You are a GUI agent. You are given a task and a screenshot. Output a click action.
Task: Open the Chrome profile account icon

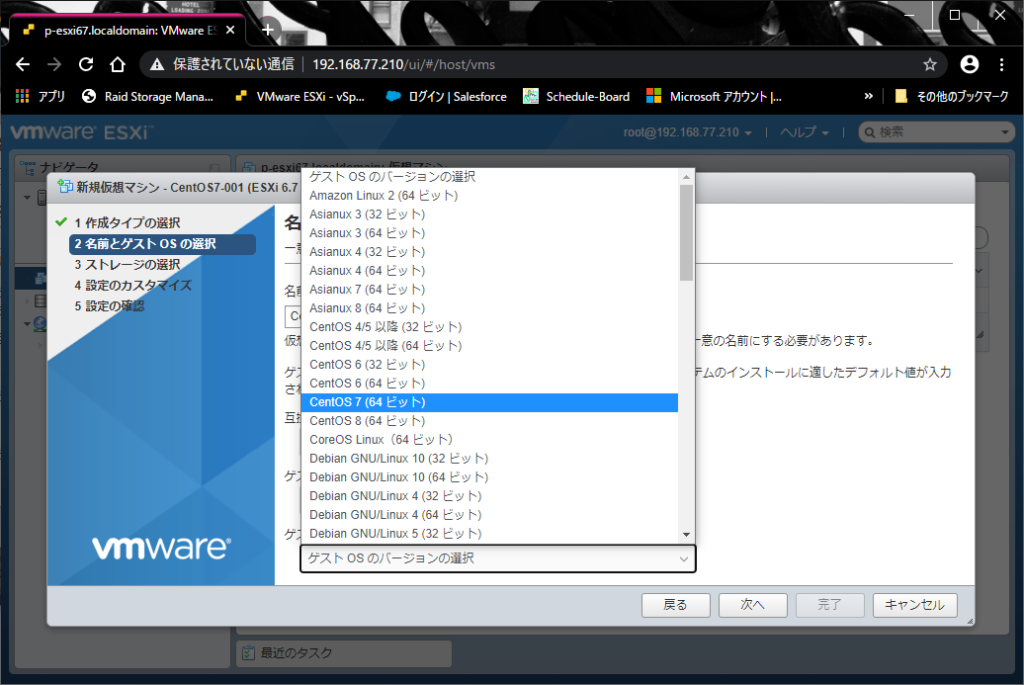[970, 64]
